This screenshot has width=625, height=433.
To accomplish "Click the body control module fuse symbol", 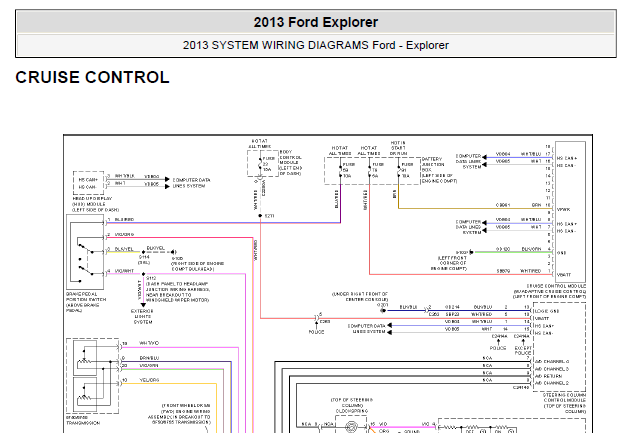I will tap(261, 164).
